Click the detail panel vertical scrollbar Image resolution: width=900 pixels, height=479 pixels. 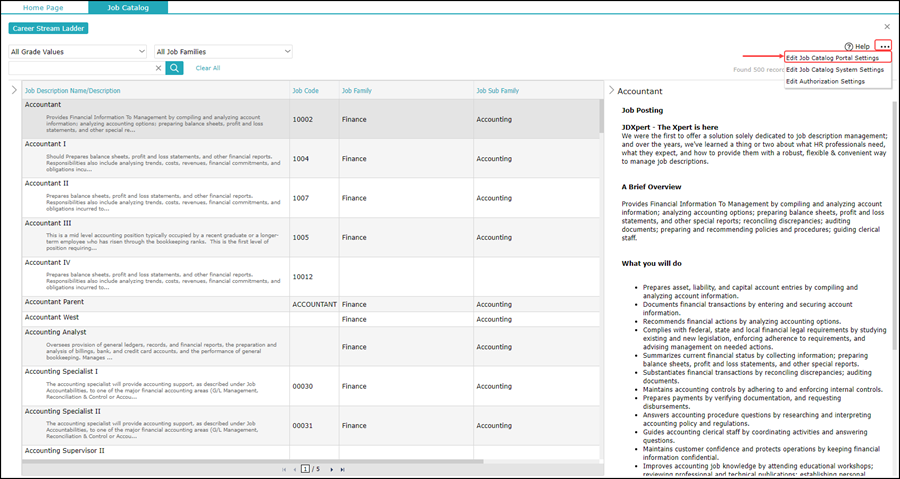point(895,224)
